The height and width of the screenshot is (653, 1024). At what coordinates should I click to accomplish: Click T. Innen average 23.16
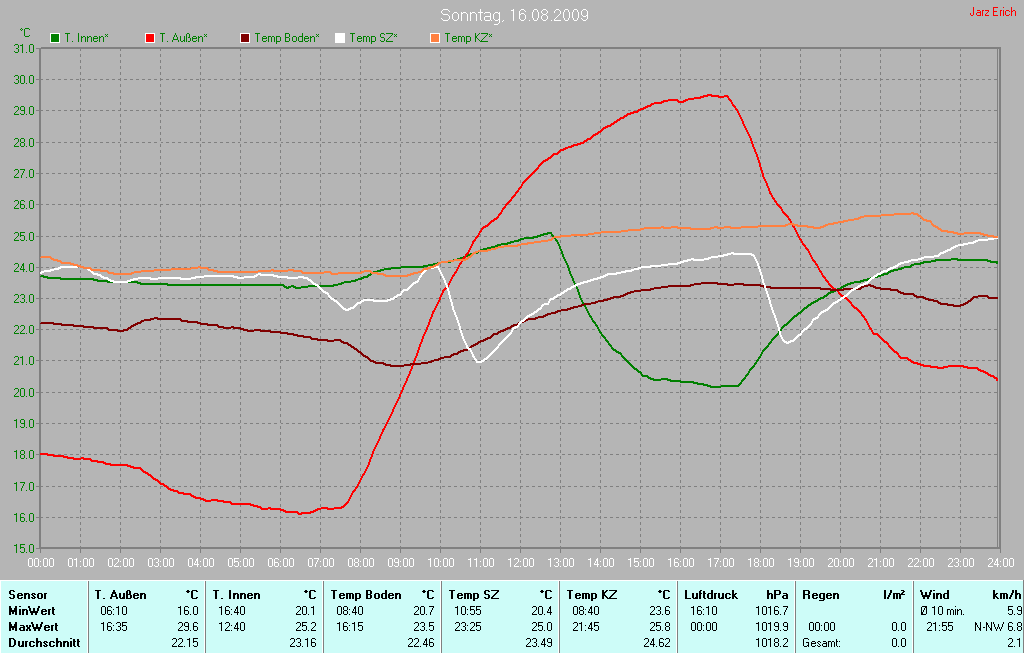[x=303, y=643]
